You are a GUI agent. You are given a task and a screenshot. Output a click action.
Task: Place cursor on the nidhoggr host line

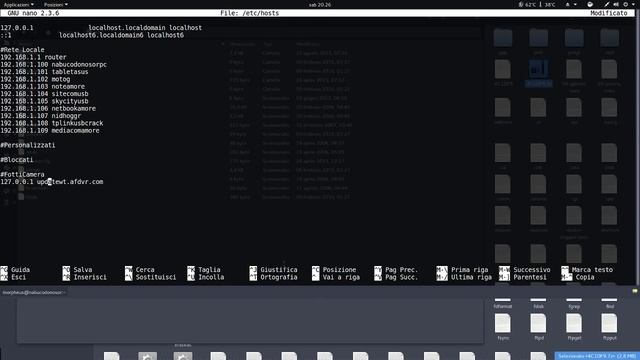click(40, 116)
